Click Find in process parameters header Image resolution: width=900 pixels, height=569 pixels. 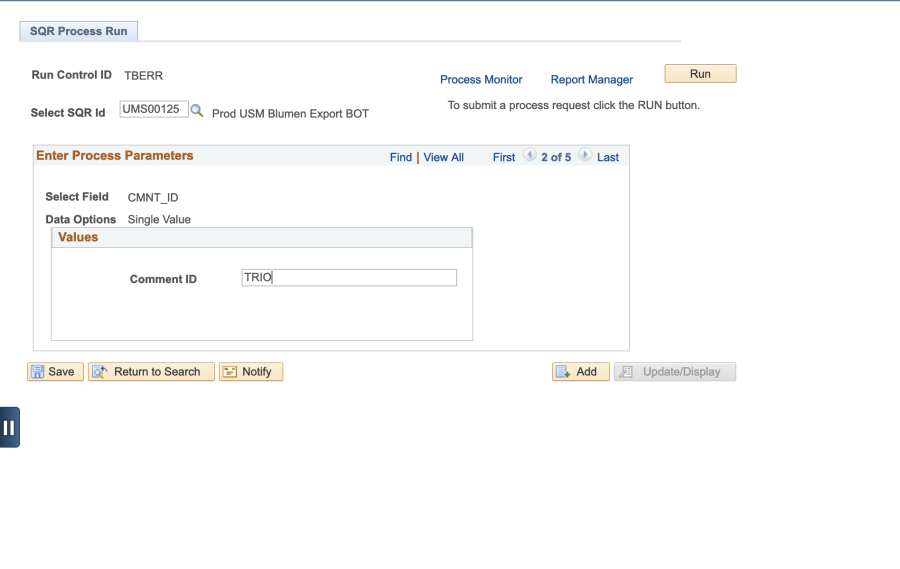click(401, 157)
